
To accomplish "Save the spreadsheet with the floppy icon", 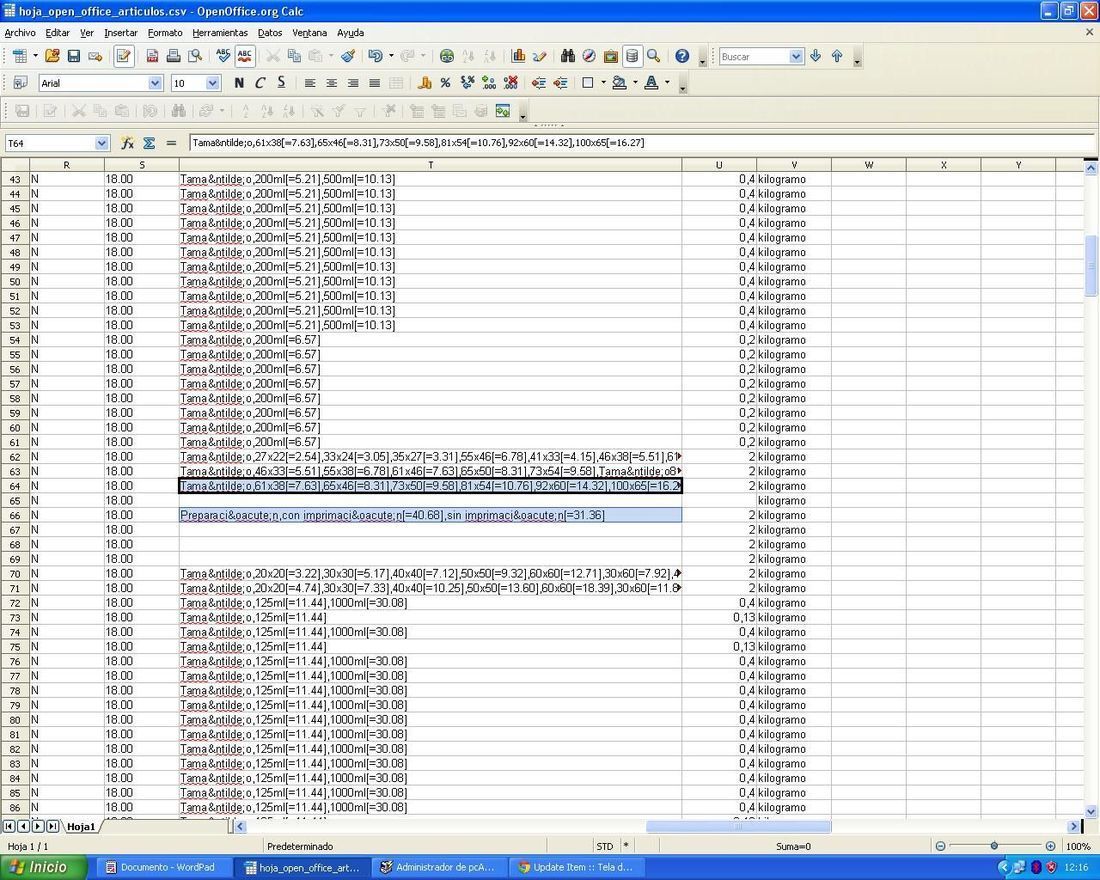I will [74, 56].
